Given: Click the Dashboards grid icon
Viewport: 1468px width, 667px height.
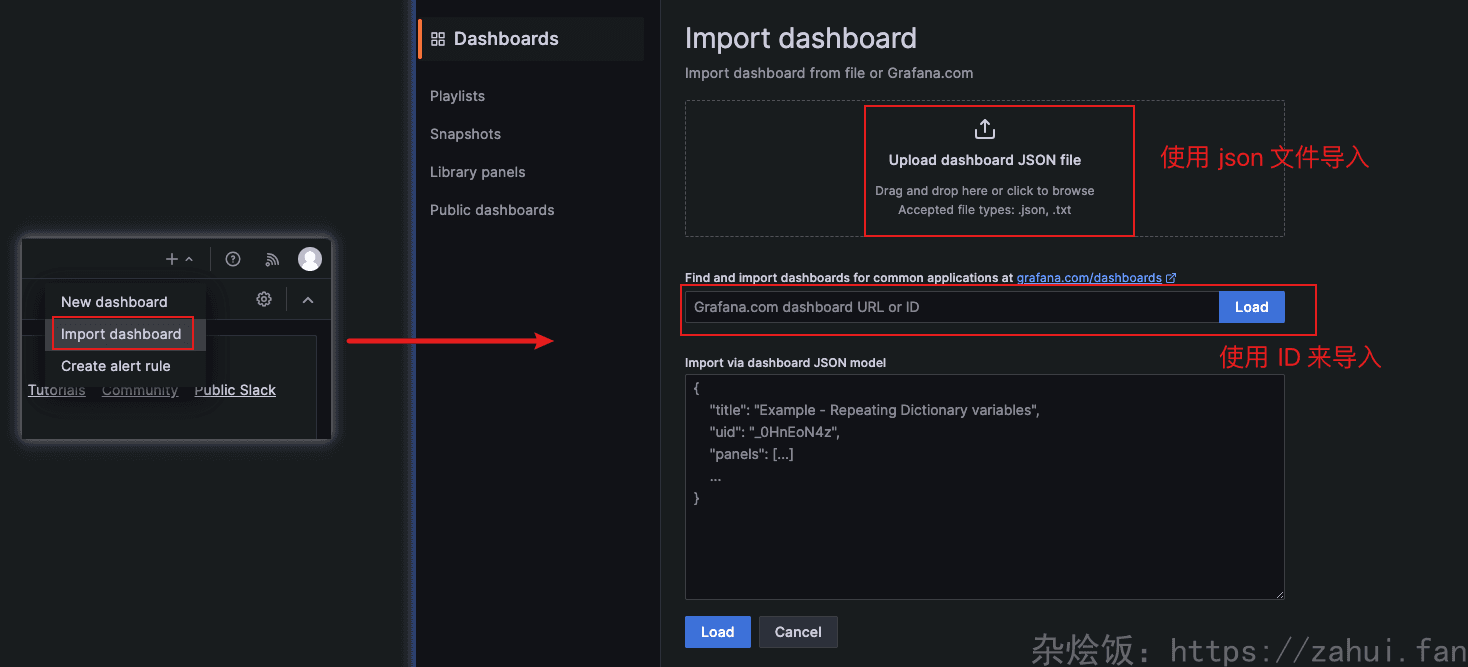Looking at the screenshot, I should click(x=437, y=39).
